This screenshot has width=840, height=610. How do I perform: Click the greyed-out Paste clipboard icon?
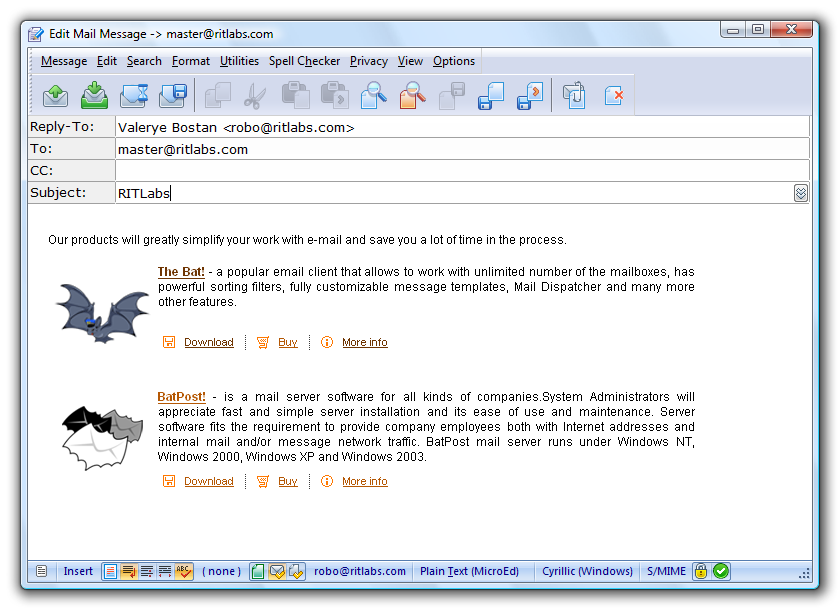(295, 95)
